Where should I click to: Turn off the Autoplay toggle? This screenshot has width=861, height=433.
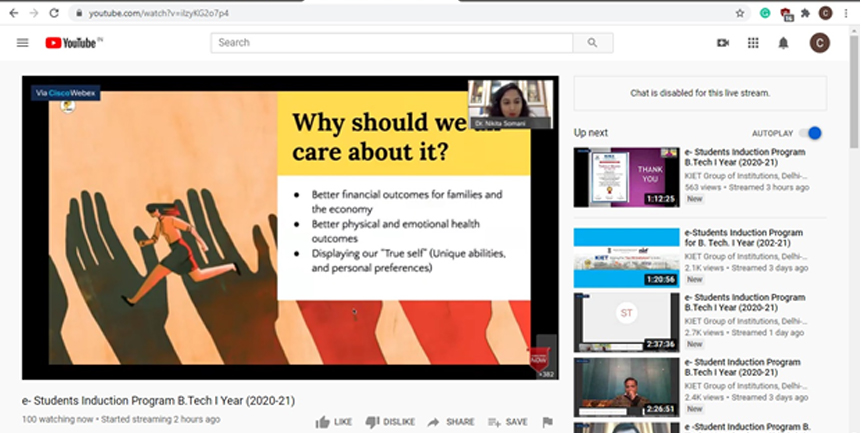point(812,133)
